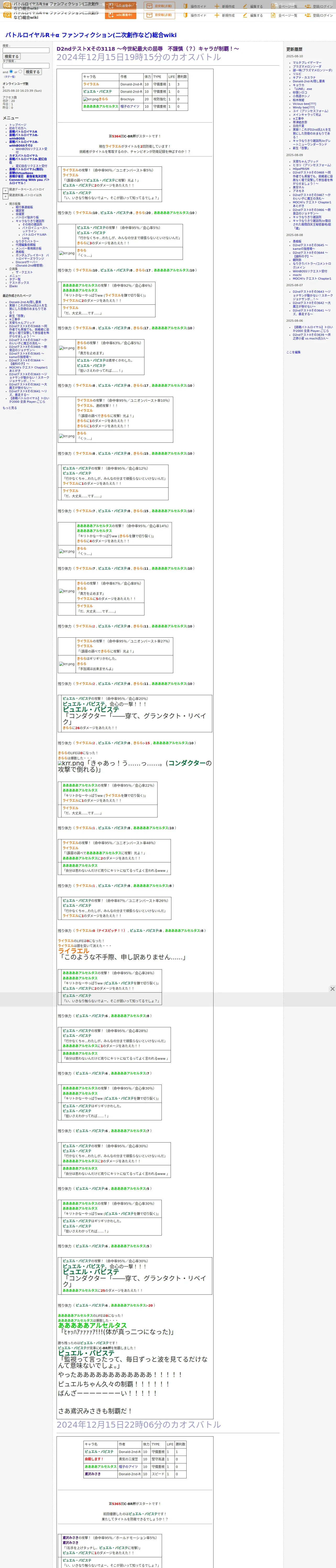Open 柏木咲姫 history link
The image size is (336, 1568).
coord(298,100)
